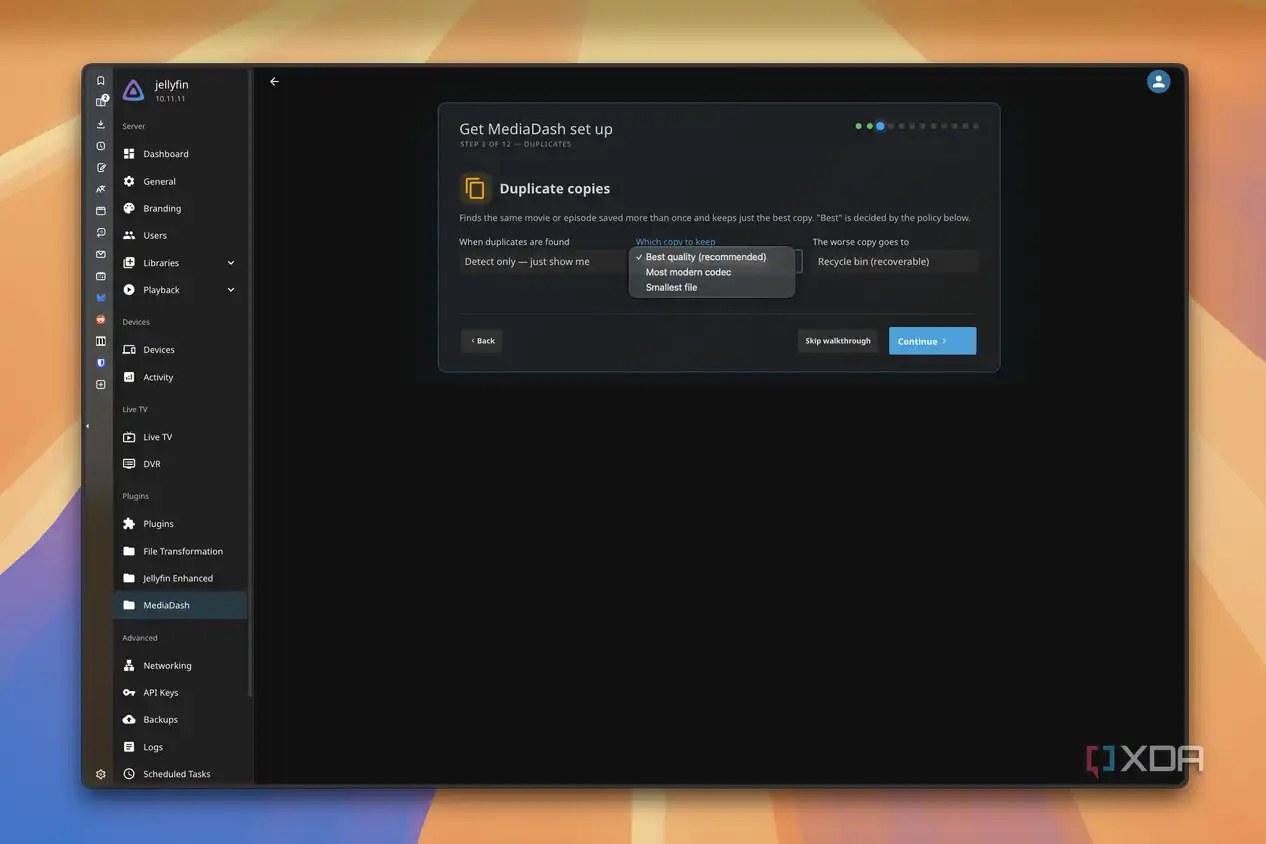Open the Bluesky butterfly web panel
The image size is (1266, 844).
(101, 298)
